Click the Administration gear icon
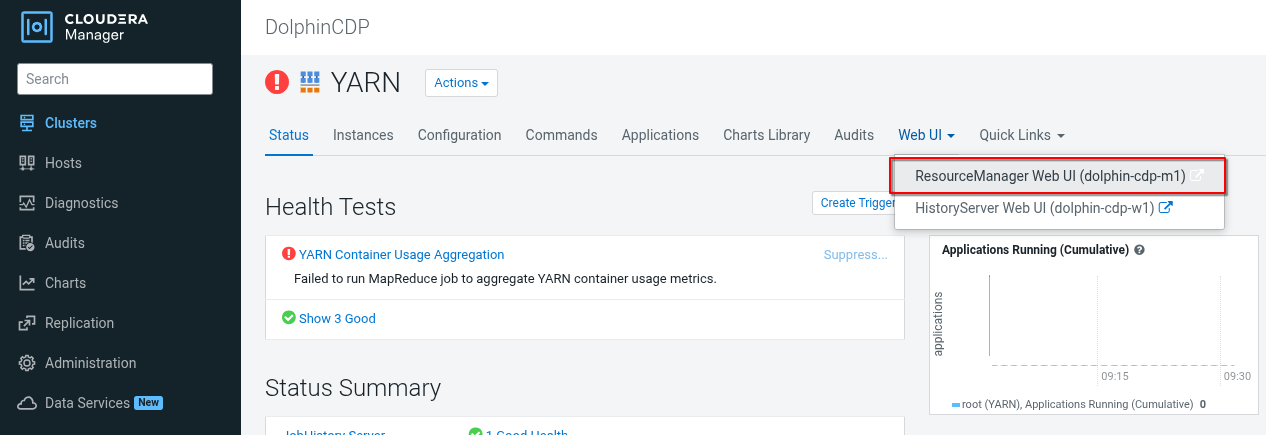The height and width of the screenshot is (435, 1266). point(27,363)
